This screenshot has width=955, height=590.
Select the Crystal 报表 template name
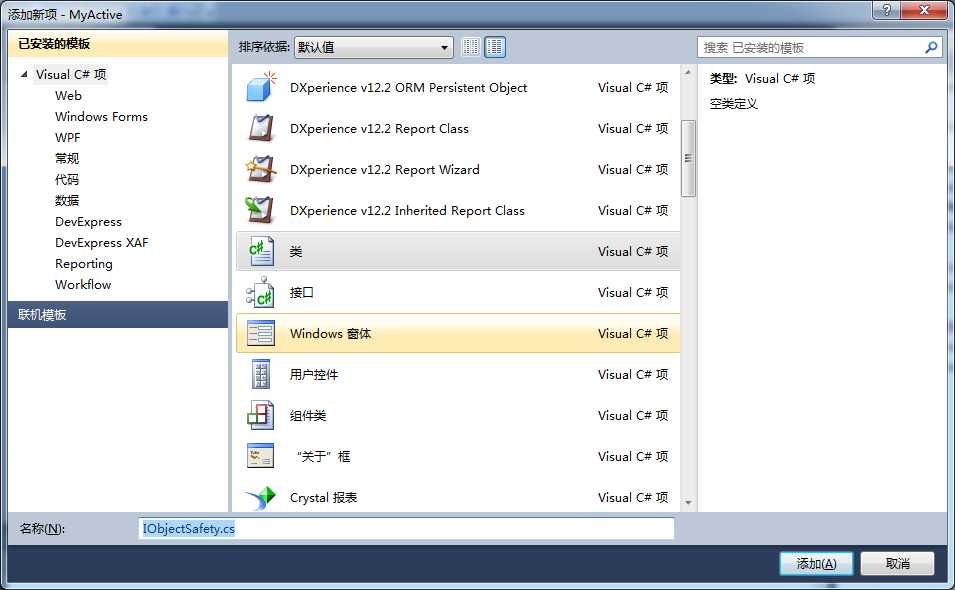[323, 497]
